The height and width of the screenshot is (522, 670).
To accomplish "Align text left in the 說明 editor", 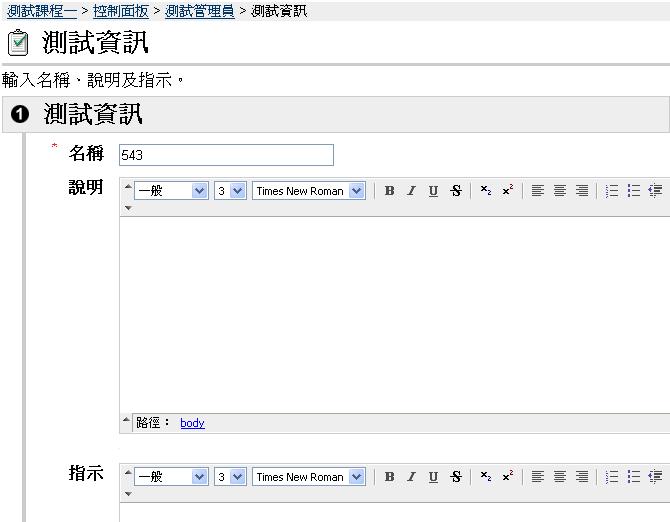I will (538, 191).
